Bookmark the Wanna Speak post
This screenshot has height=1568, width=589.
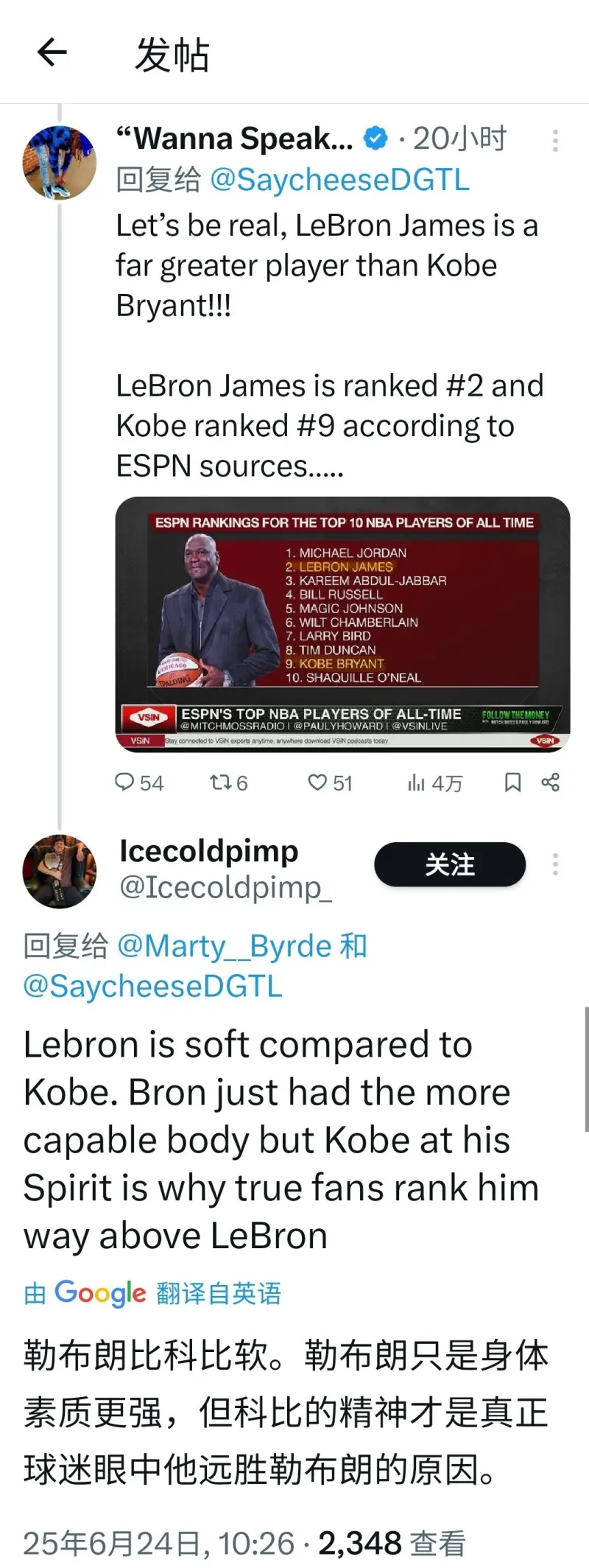pos(513,782)
